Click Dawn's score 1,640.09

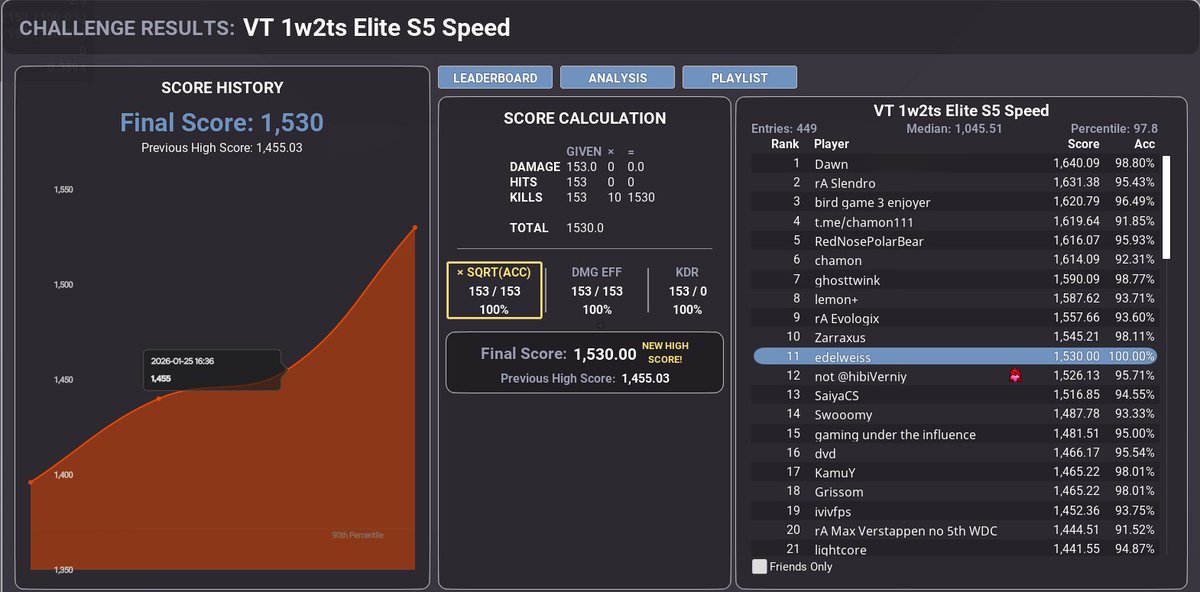1076,163
